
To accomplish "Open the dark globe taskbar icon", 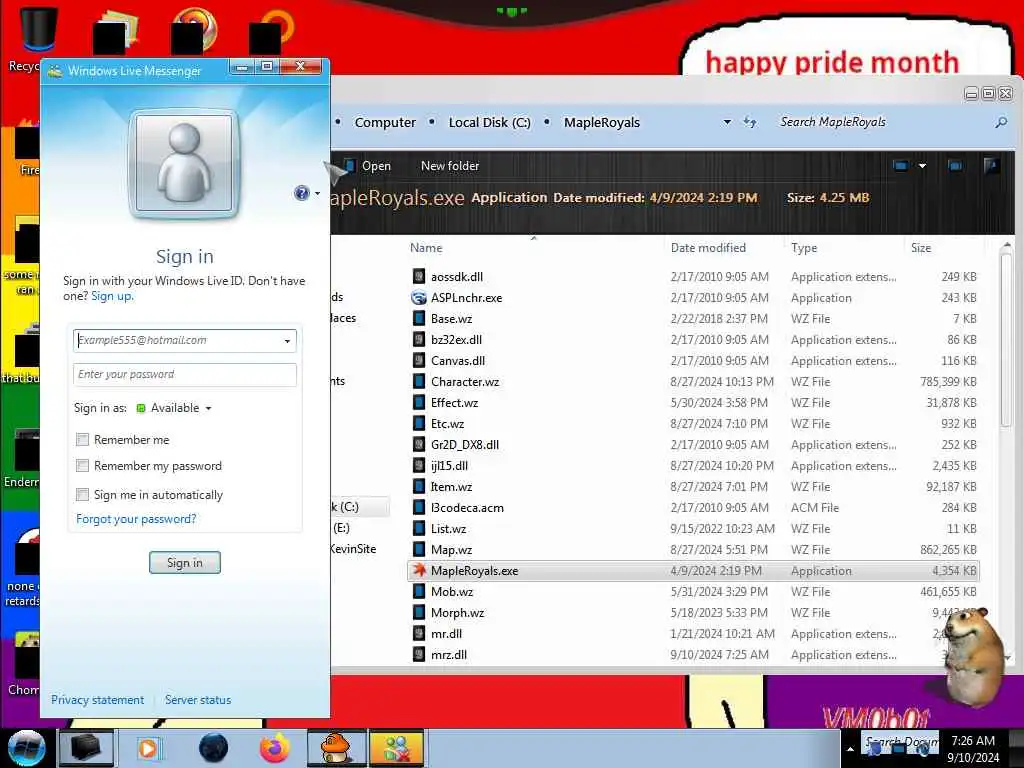I will tap(214, 748).
